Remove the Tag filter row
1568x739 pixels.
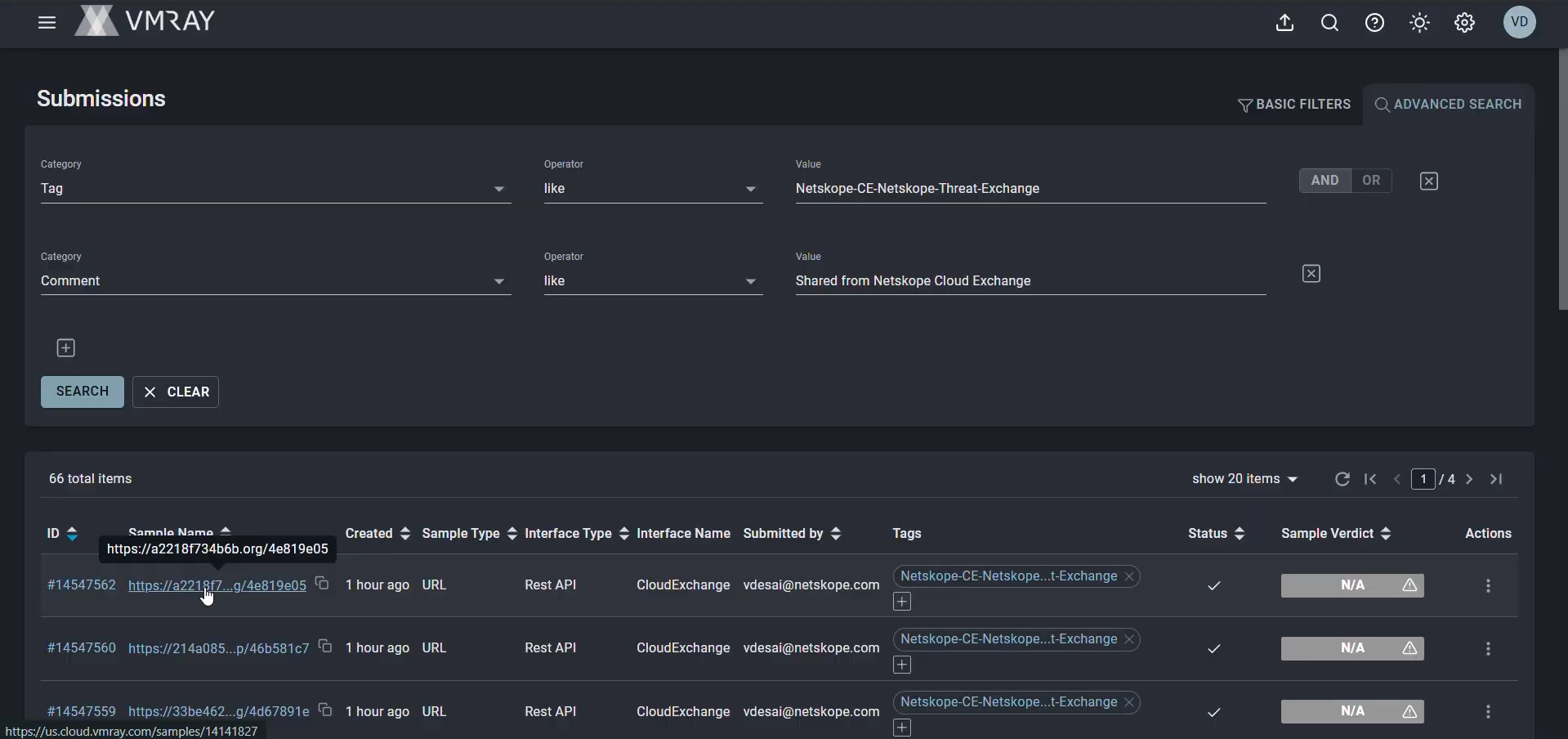[1428, 181]
